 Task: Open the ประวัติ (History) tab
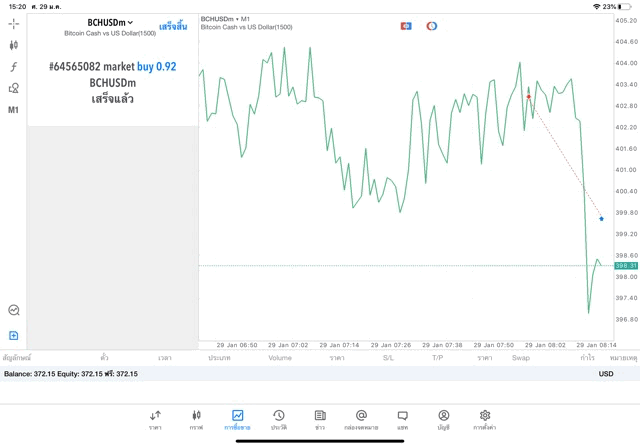(279, 420)
